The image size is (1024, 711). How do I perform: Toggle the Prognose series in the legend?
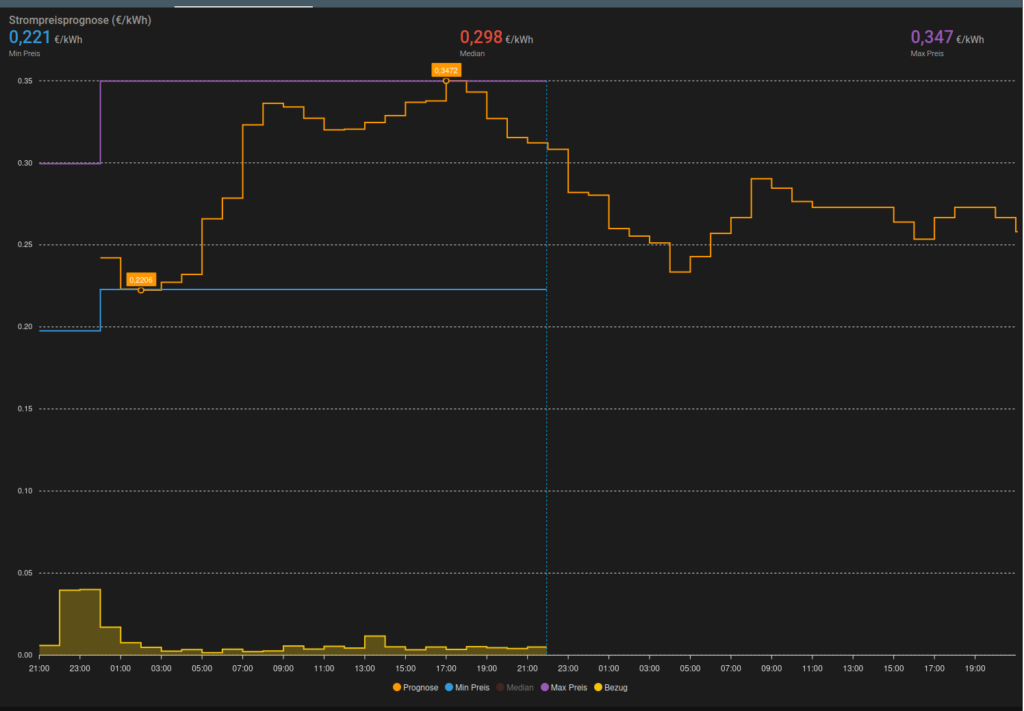(x=415, y=687)
